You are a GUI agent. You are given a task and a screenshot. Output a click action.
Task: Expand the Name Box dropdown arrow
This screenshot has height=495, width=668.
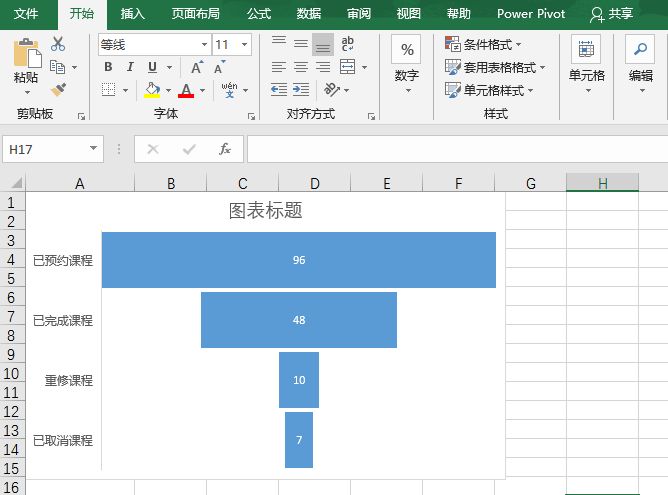[94, 149]
